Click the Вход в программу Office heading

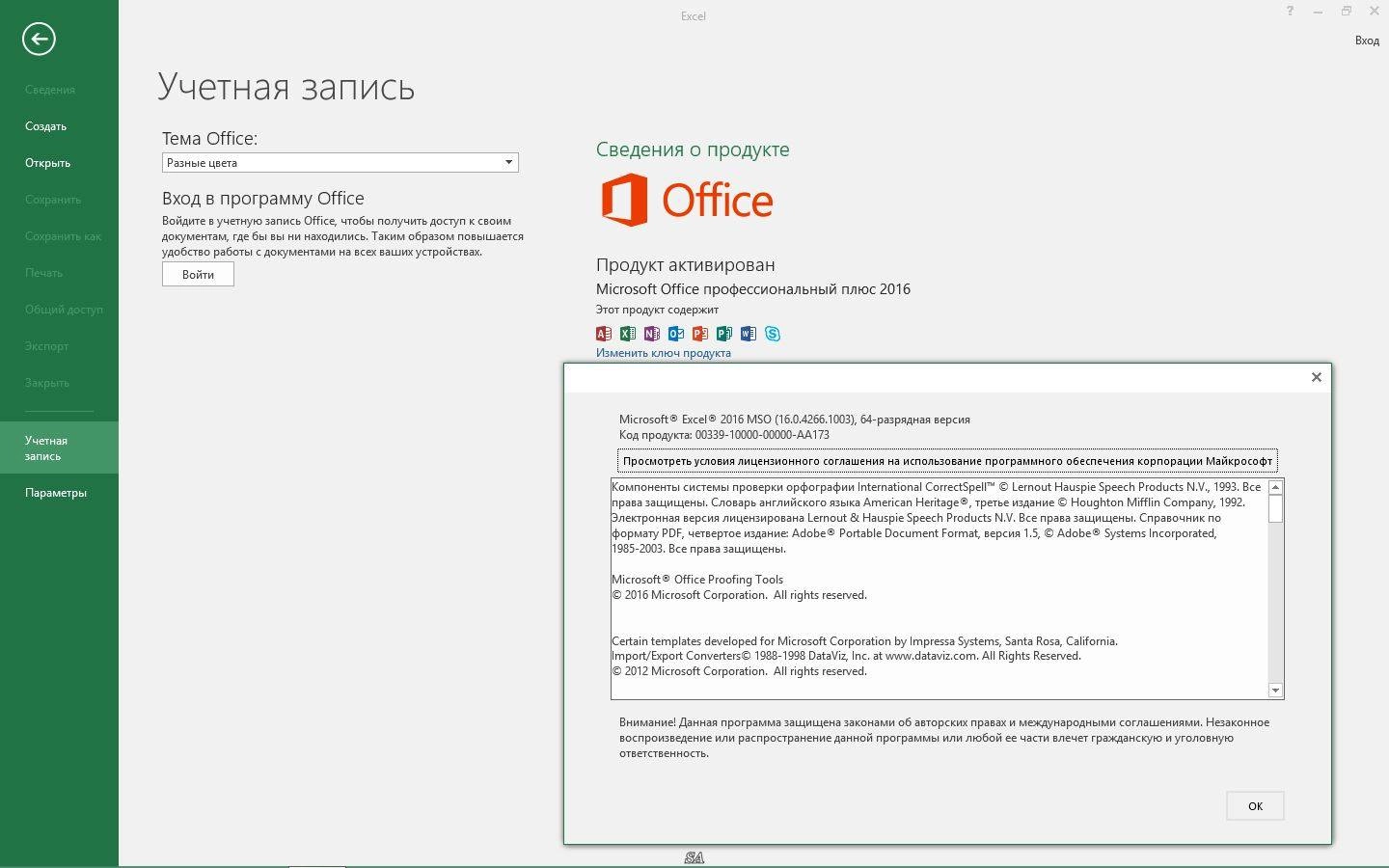tap(263, 198)
